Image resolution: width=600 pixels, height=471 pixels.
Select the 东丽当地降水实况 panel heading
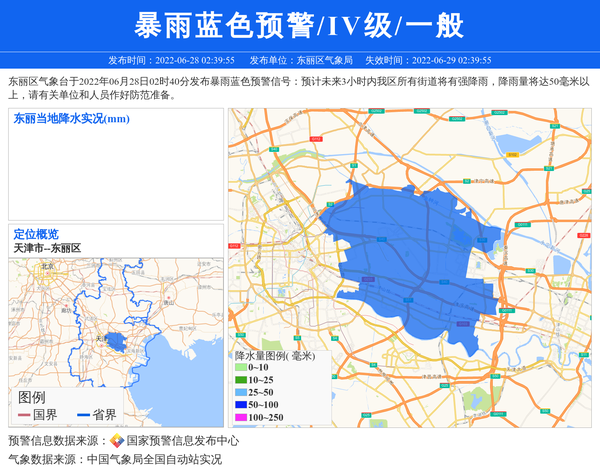71,119
